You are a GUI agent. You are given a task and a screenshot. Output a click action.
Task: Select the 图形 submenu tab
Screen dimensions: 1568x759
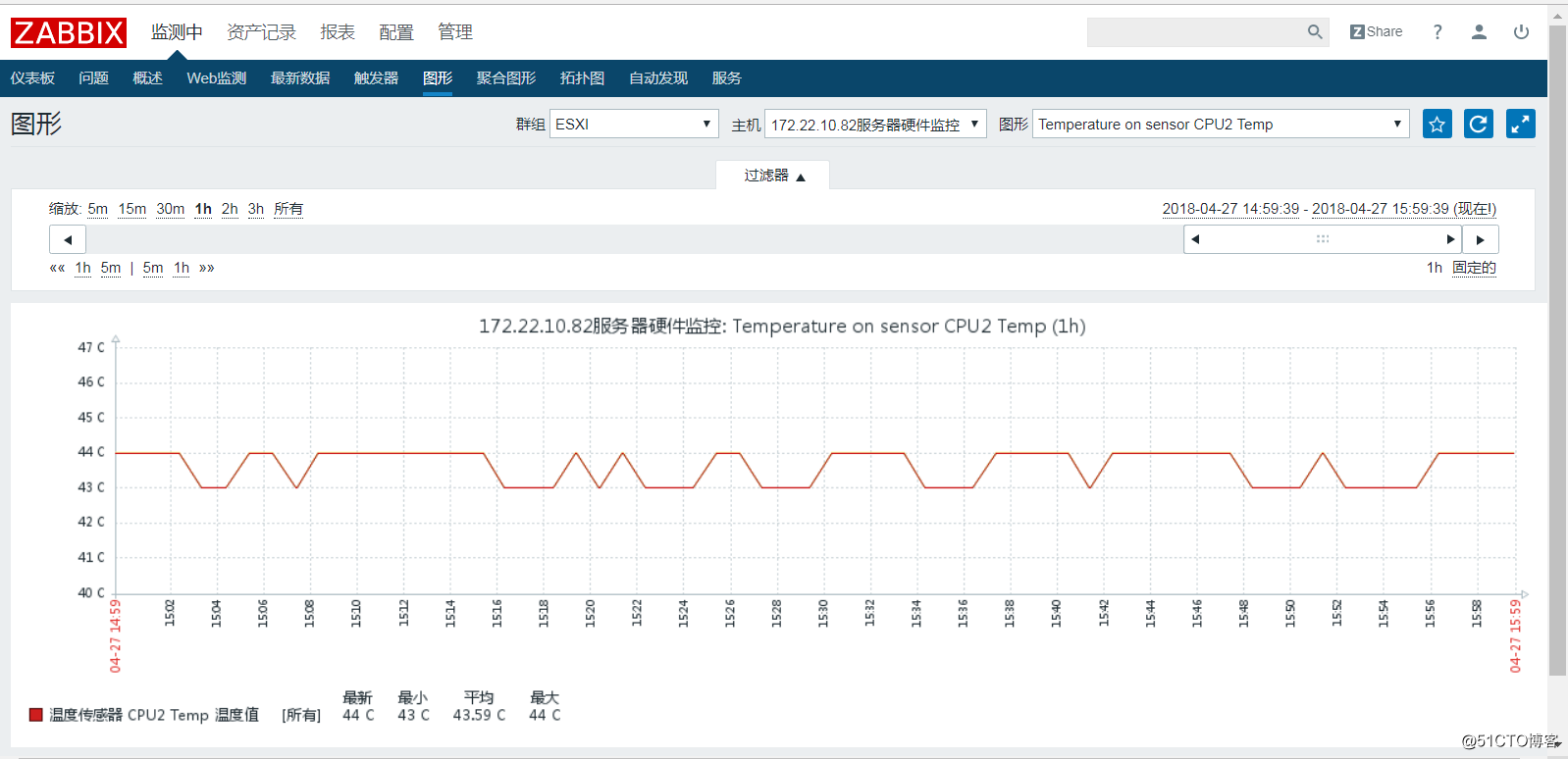(x=438, y=78)
